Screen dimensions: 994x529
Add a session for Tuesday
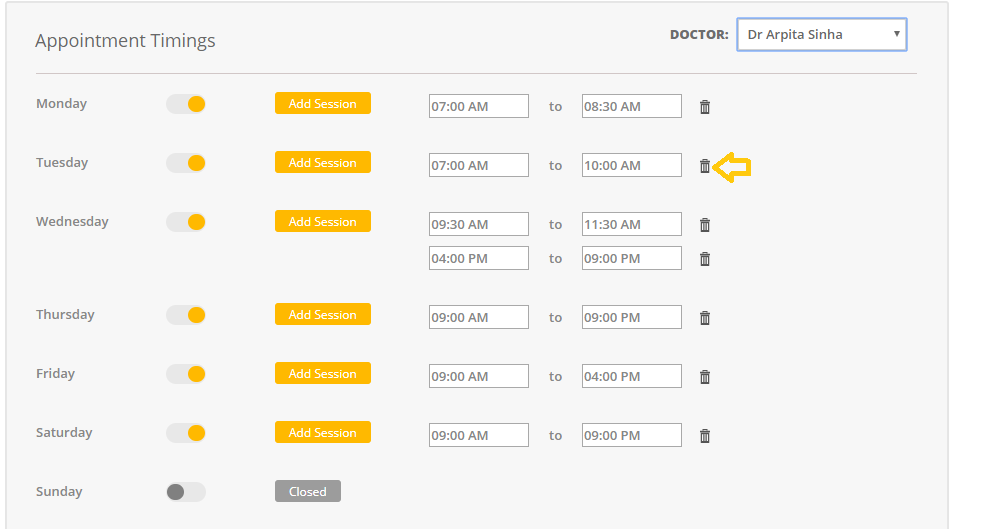(323, 162)
